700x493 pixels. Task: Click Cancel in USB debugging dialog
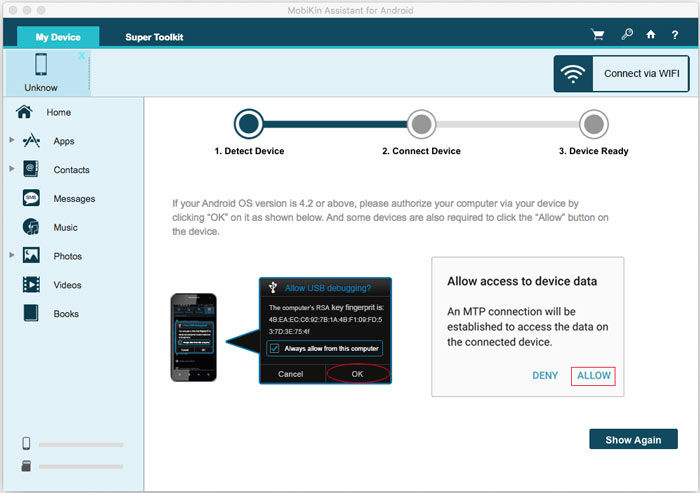(x=291, y=374)
